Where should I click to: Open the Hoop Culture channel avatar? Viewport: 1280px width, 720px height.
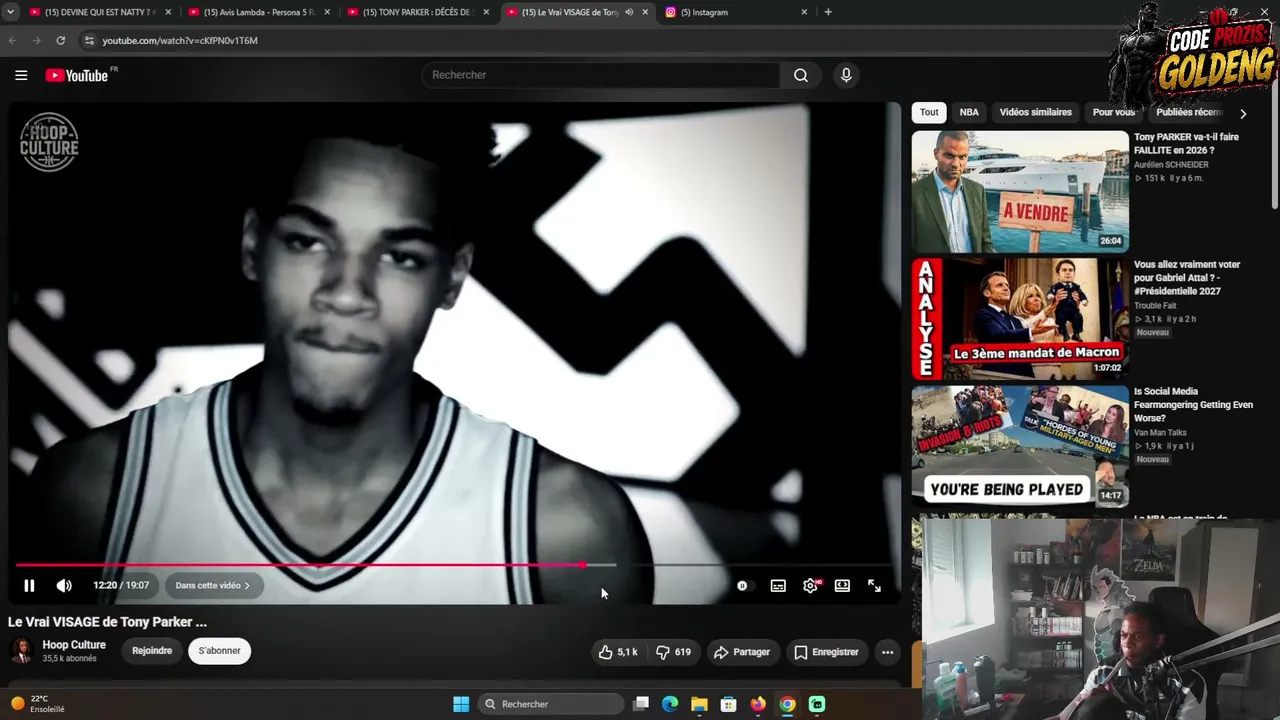click(20, 651)
